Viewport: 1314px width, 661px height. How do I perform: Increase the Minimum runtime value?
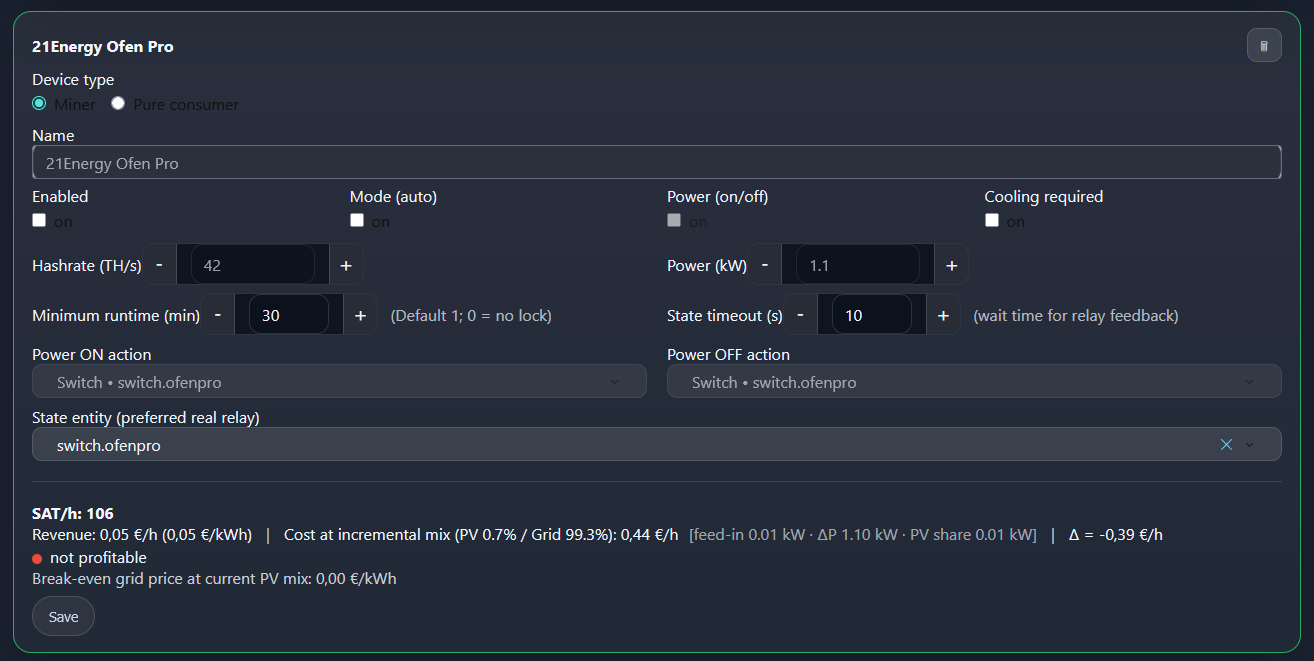361,315
